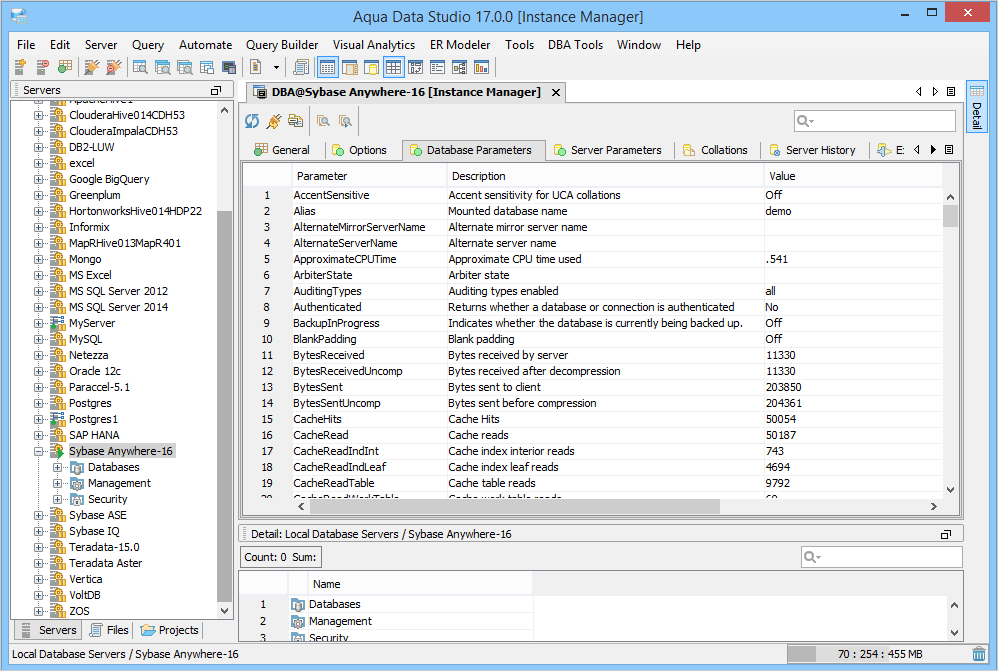998x671 pixels.
Task: Sort by the Value column header
Action: tap(853, 176)
